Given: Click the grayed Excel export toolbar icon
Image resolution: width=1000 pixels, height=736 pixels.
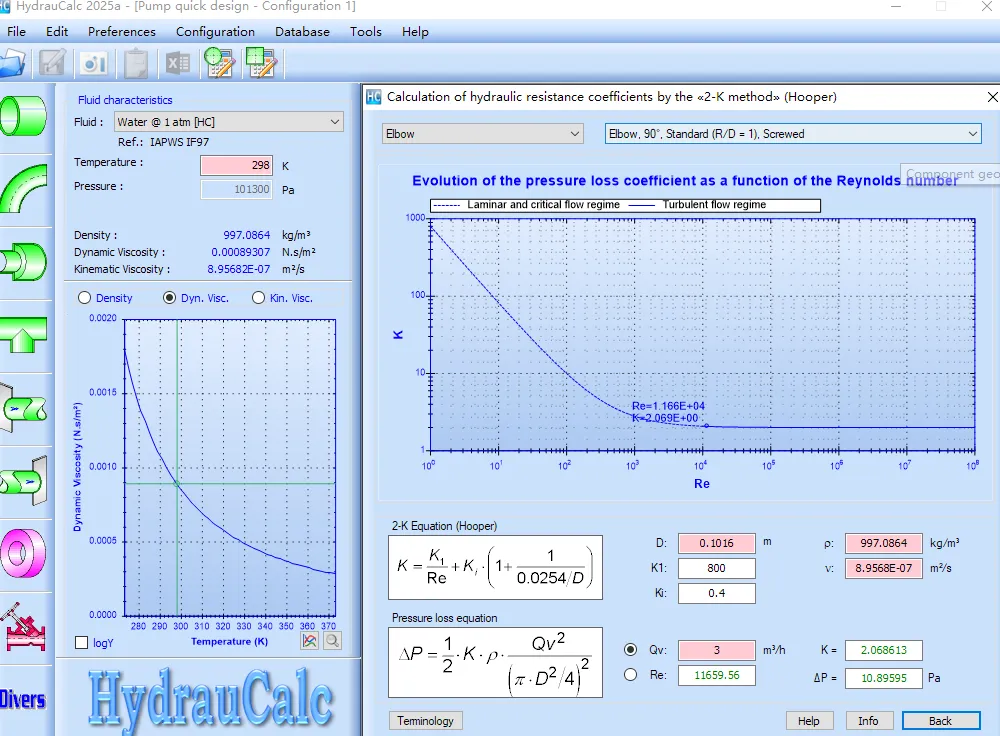Looking at the screenshot, I should (x=177, y=64).
